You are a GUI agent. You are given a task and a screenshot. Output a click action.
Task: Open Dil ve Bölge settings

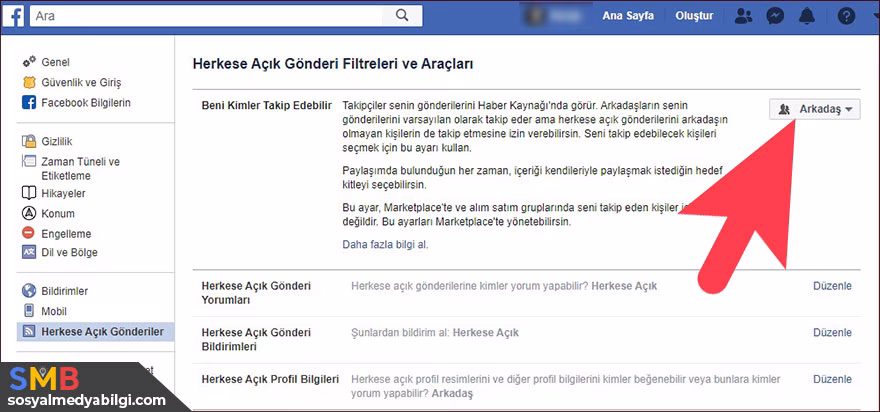point(70,252)
